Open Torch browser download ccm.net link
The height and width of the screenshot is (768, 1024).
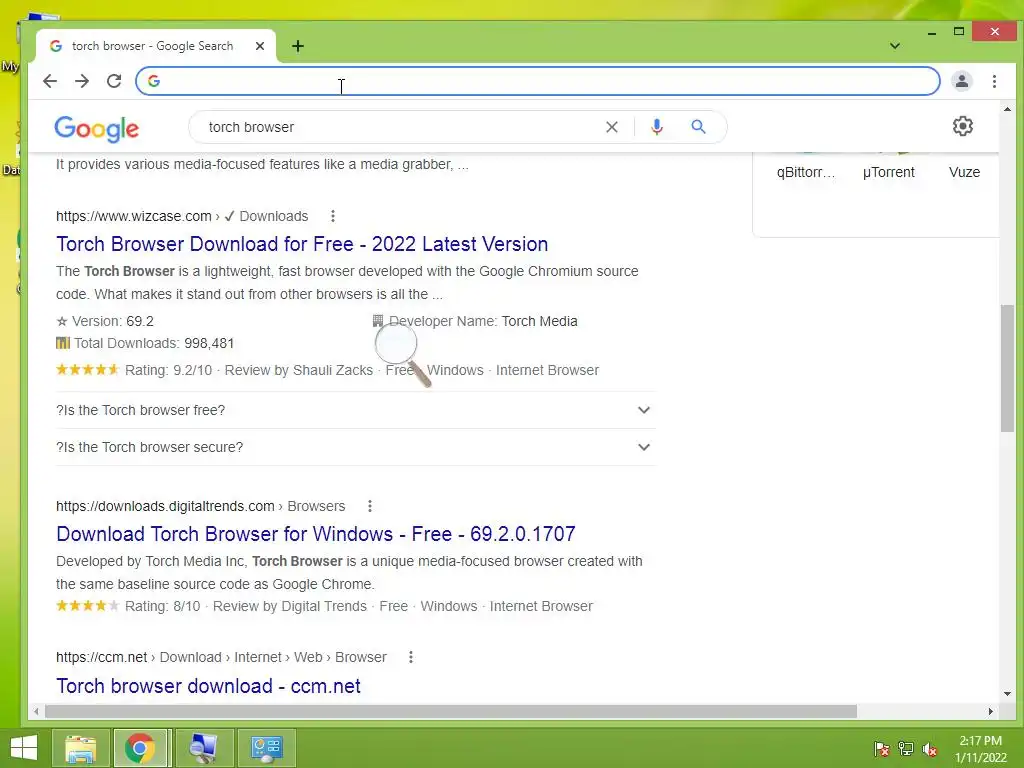[x=208, y=686]
